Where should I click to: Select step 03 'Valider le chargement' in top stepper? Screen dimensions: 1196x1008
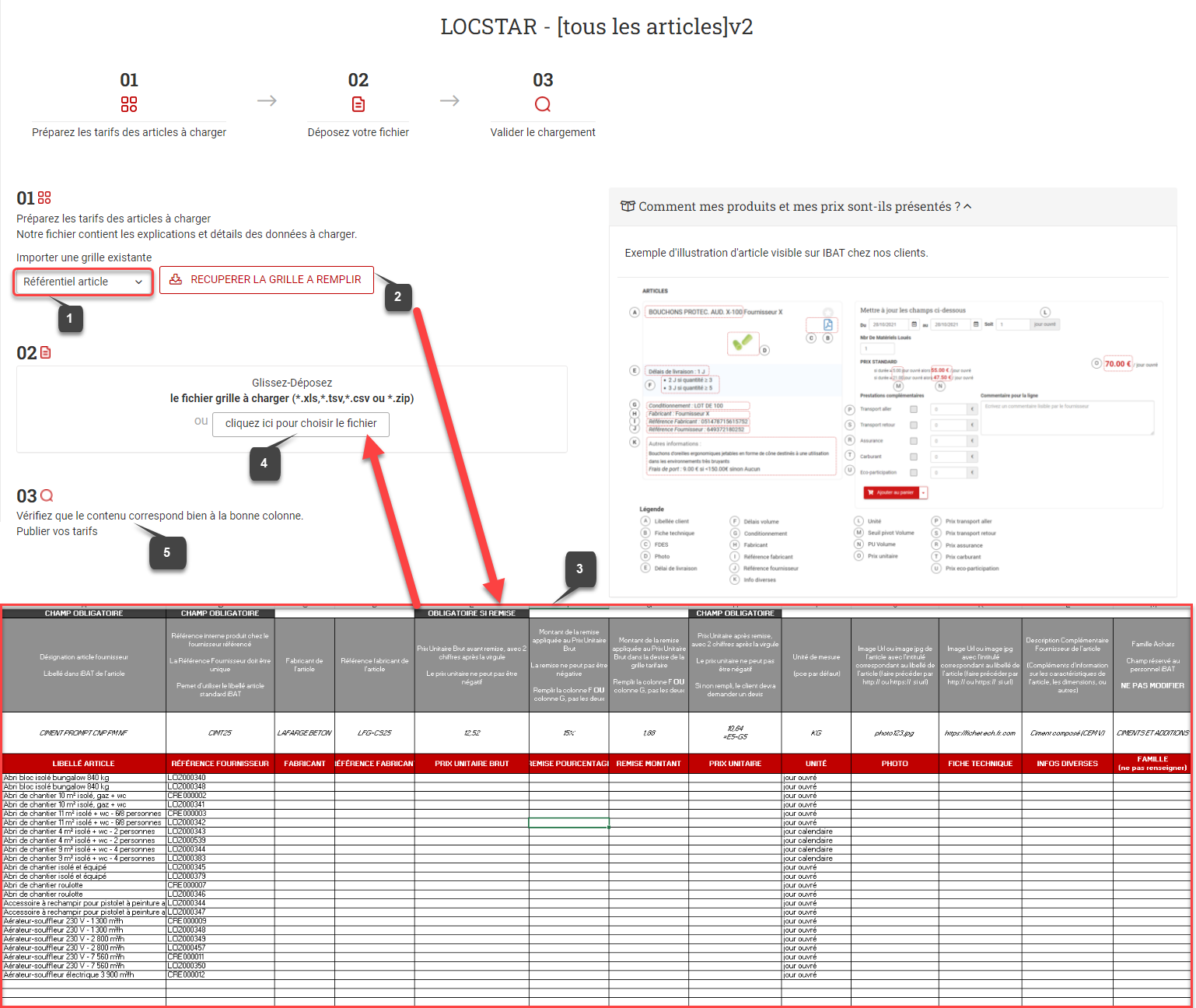click(x=543, y=106)
